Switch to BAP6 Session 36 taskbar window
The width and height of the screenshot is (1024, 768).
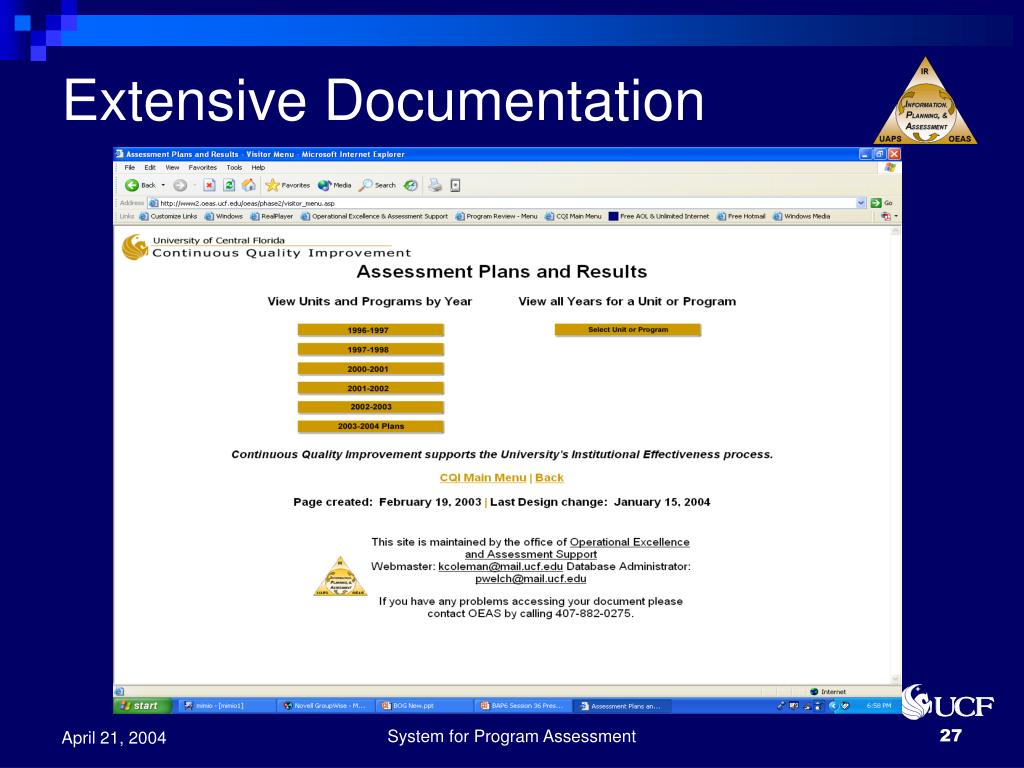[523, 706]
